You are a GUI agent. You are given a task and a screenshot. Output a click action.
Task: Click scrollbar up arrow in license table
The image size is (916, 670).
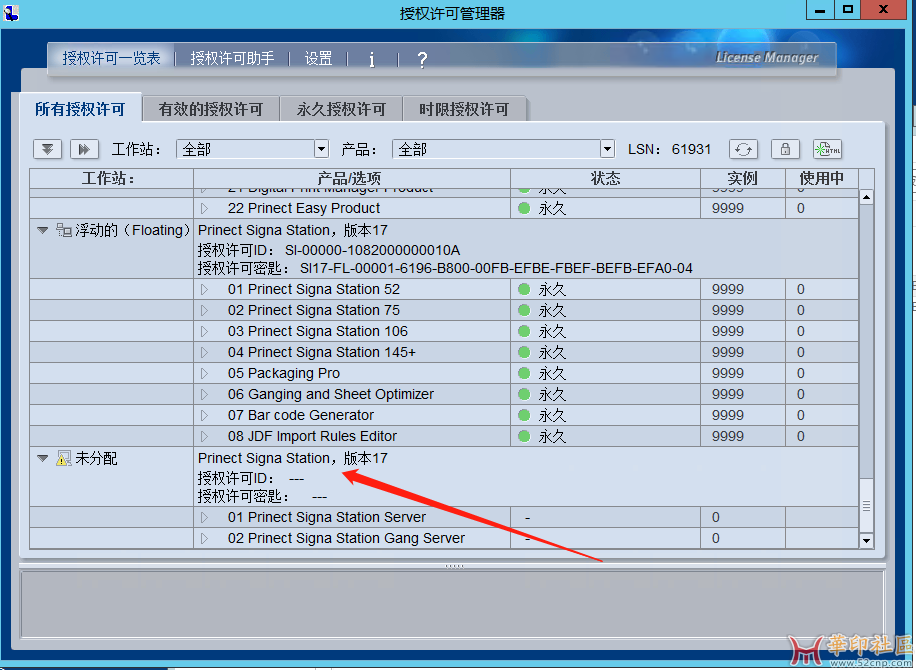[x=866, y=197]
